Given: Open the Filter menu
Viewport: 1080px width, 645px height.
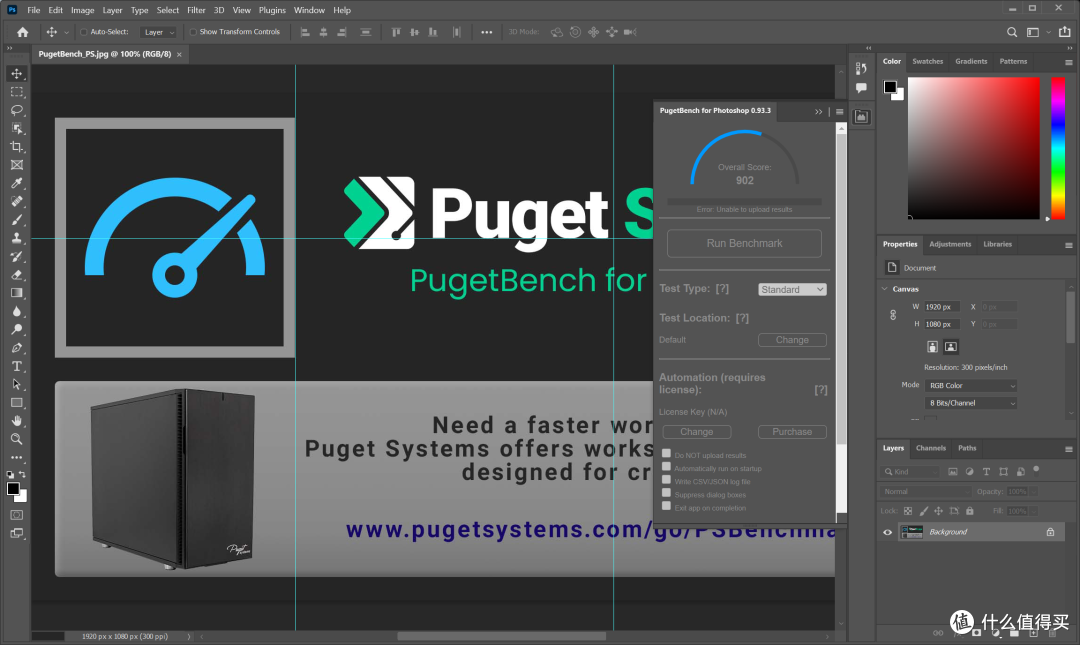Looking at the screenshot, I should point(196,10).
